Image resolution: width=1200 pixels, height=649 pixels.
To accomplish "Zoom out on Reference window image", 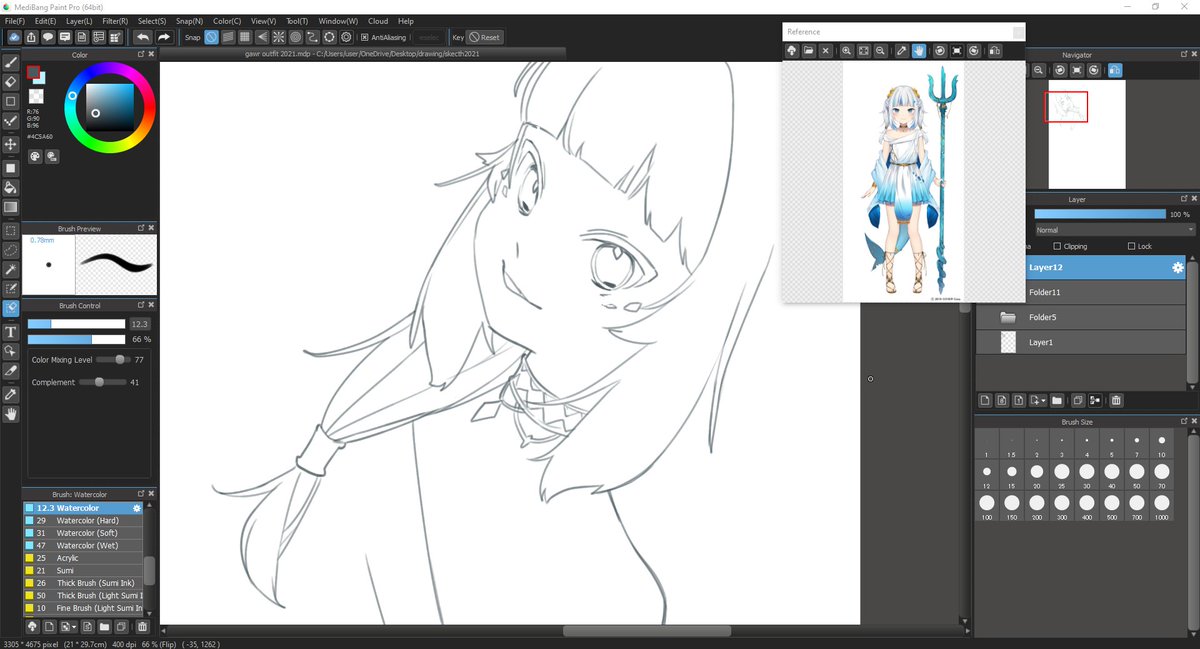I will tap(880, 50).
